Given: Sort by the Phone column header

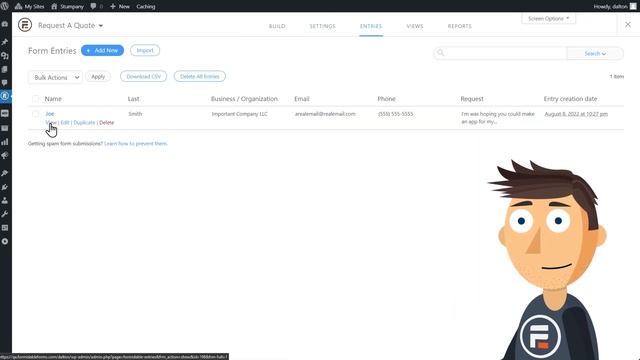Looking at the screenshot, I should point(386,99).
